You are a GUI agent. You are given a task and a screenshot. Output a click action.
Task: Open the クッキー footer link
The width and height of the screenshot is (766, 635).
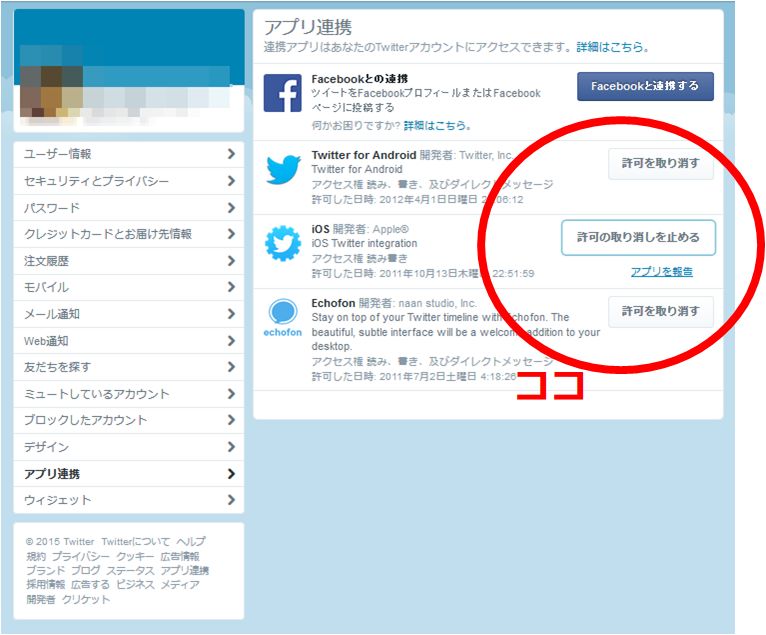[x=135, y=556]
